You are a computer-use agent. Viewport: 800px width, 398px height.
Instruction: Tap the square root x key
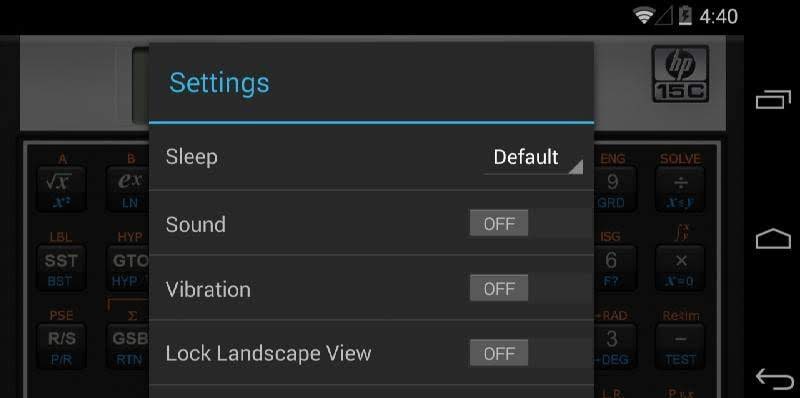[61, 189]
